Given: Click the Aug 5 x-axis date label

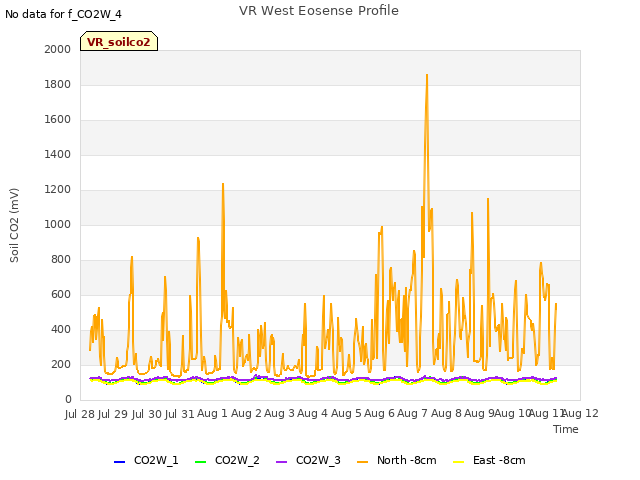Looking at the screenshot, I should coord(346,414).
